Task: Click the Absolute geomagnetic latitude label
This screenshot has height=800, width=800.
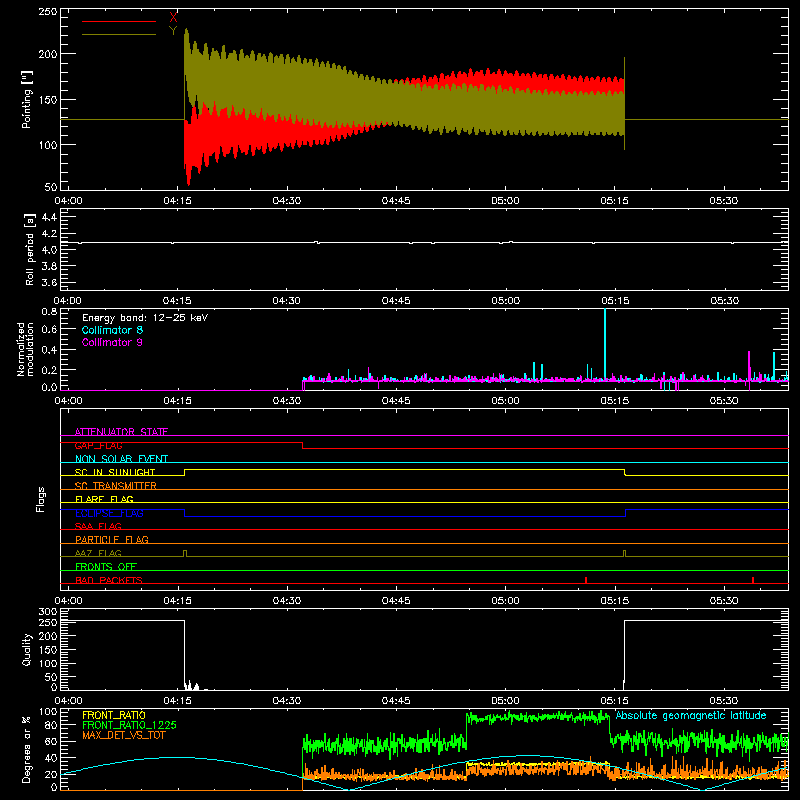Action: click(691, 715)
